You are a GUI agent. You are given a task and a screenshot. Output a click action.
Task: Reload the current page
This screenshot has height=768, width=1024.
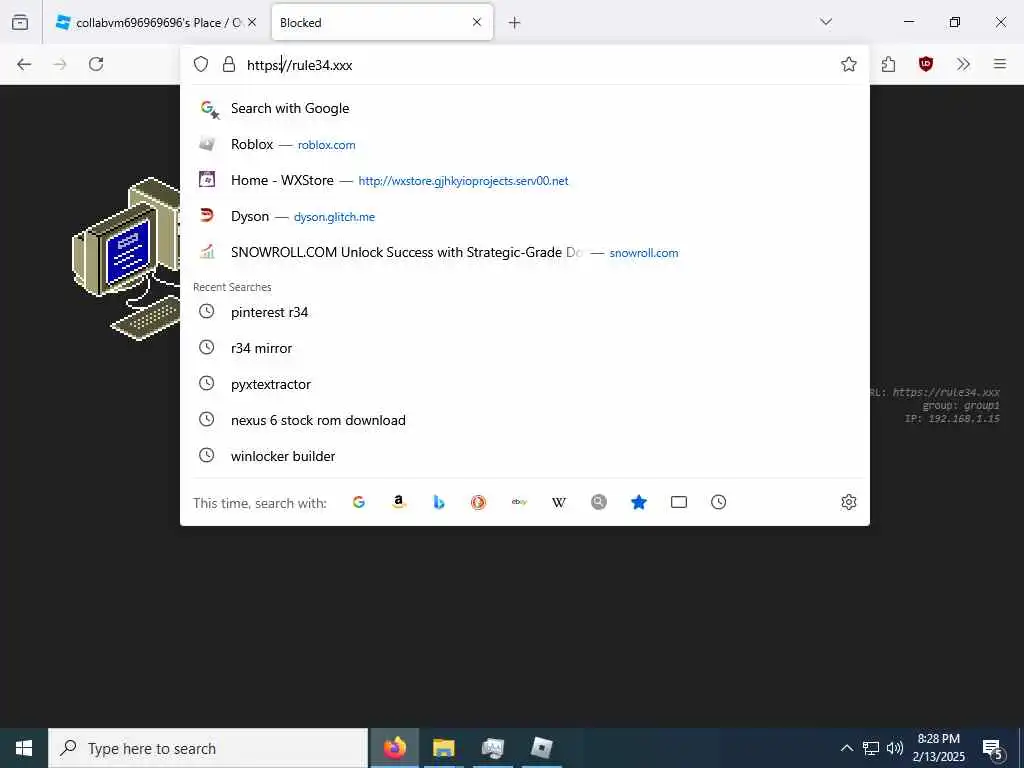96,64
